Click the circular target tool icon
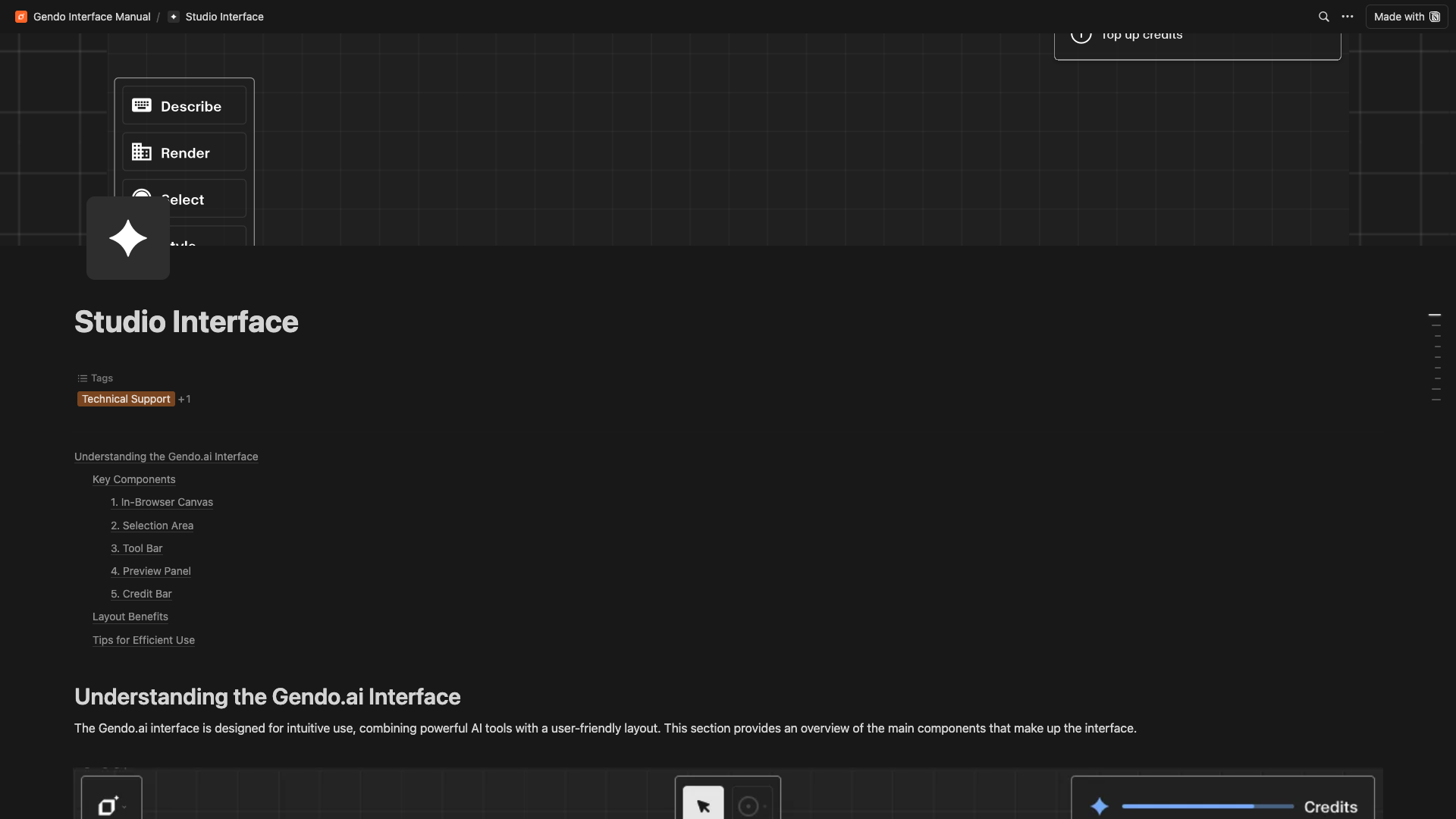The width and height of the screenshot is (1456, 819). [748, 806]
